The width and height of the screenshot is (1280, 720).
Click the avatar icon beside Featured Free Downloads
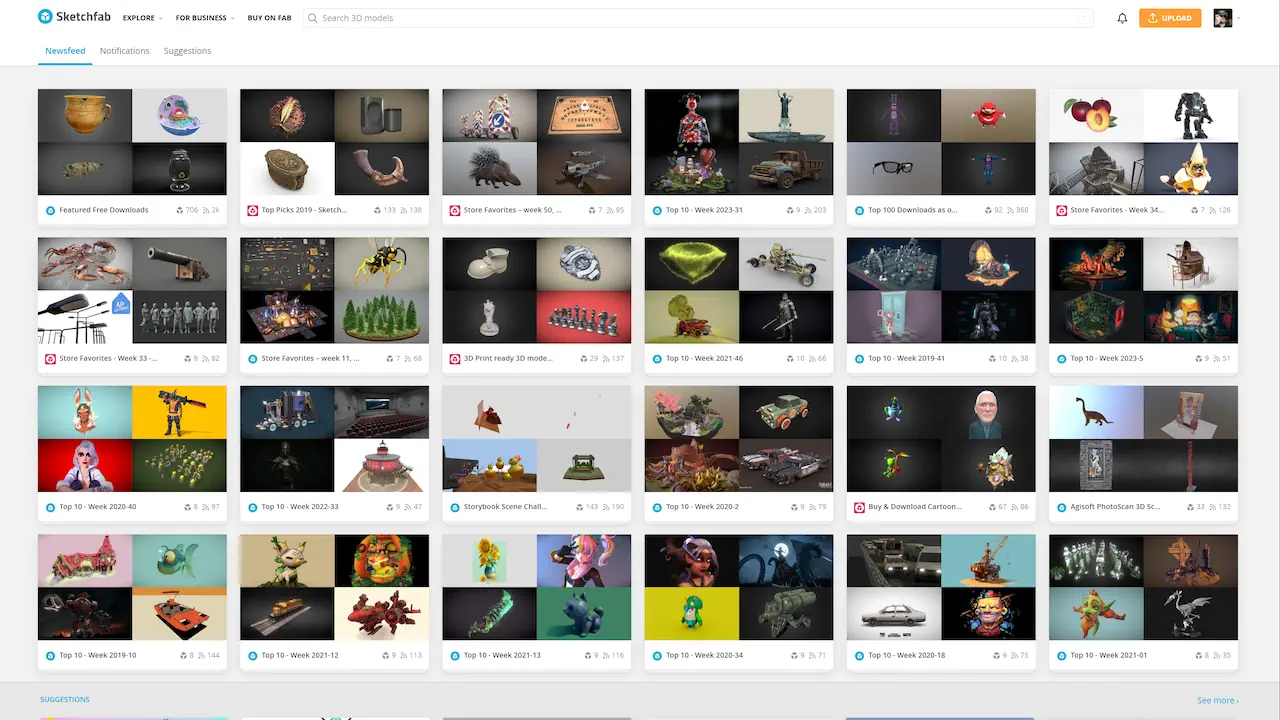click(x=50, y=210)
